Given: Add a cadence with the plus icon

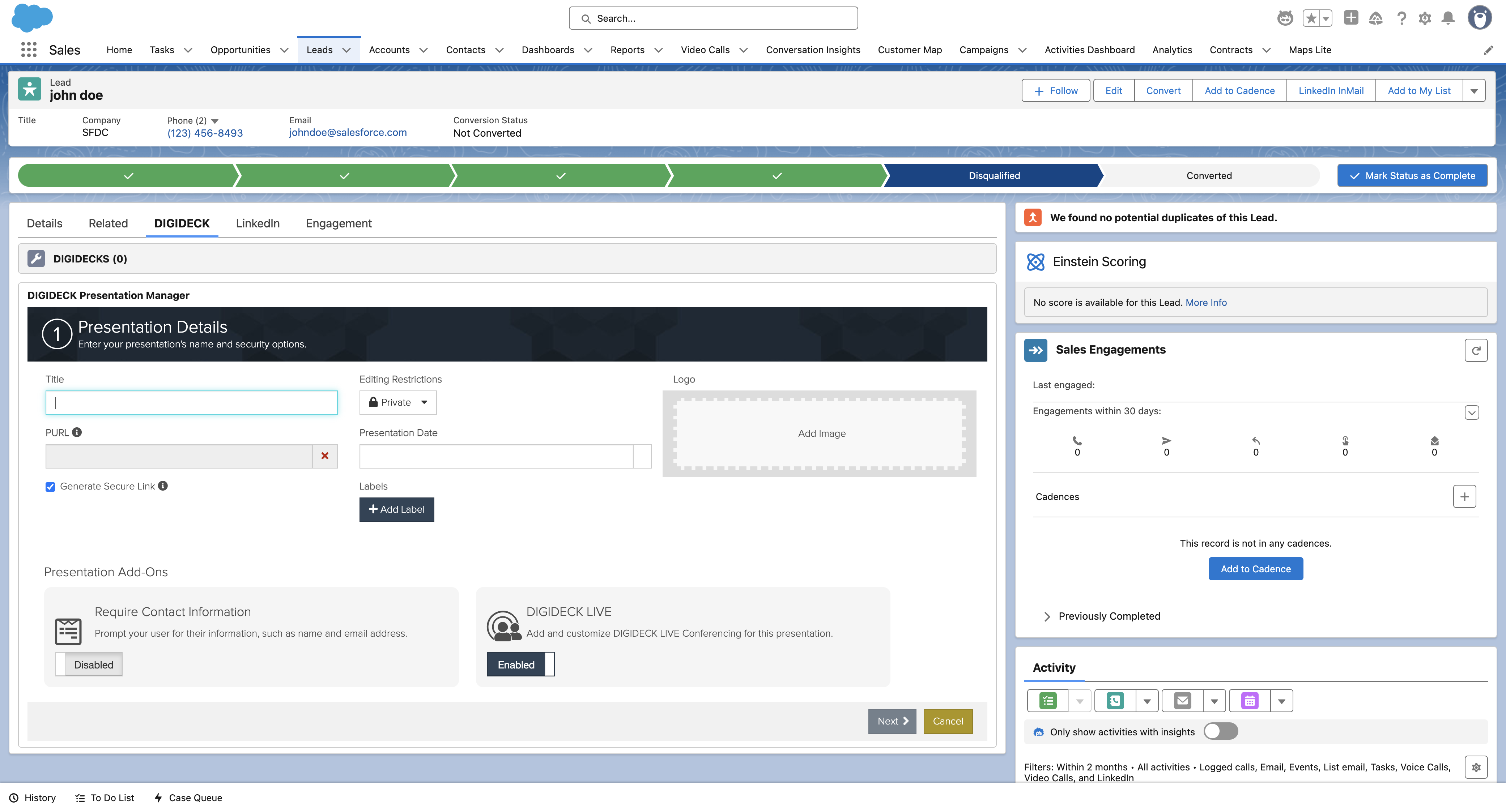Looking at the screenshot, I should [x=1464, y=496].
